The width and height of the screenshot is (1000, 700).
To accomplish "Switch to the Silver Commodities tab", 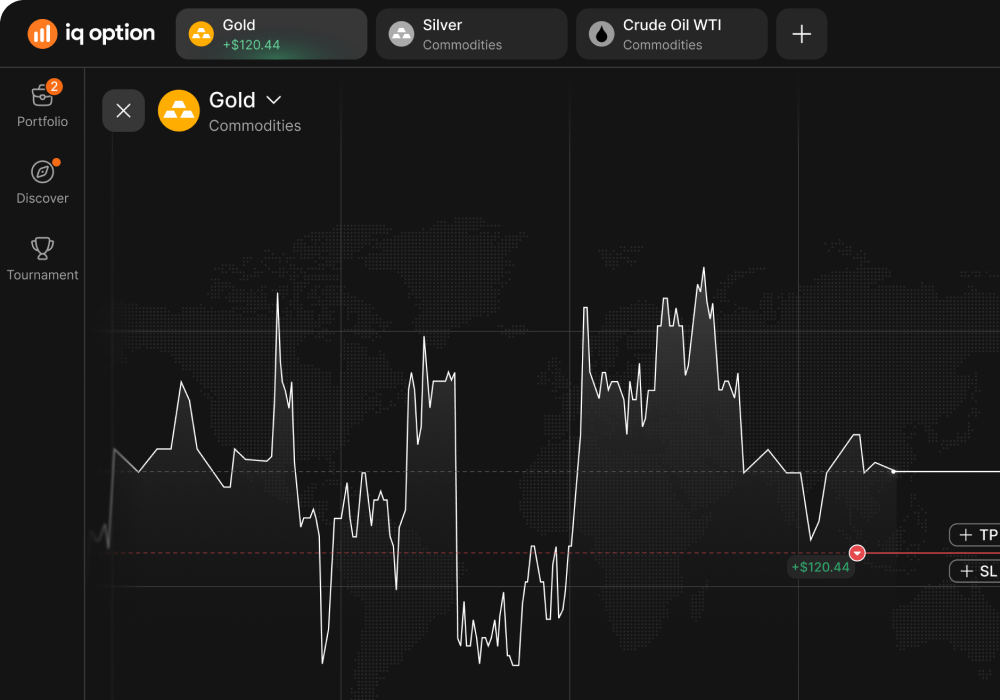I will [472, 34].
